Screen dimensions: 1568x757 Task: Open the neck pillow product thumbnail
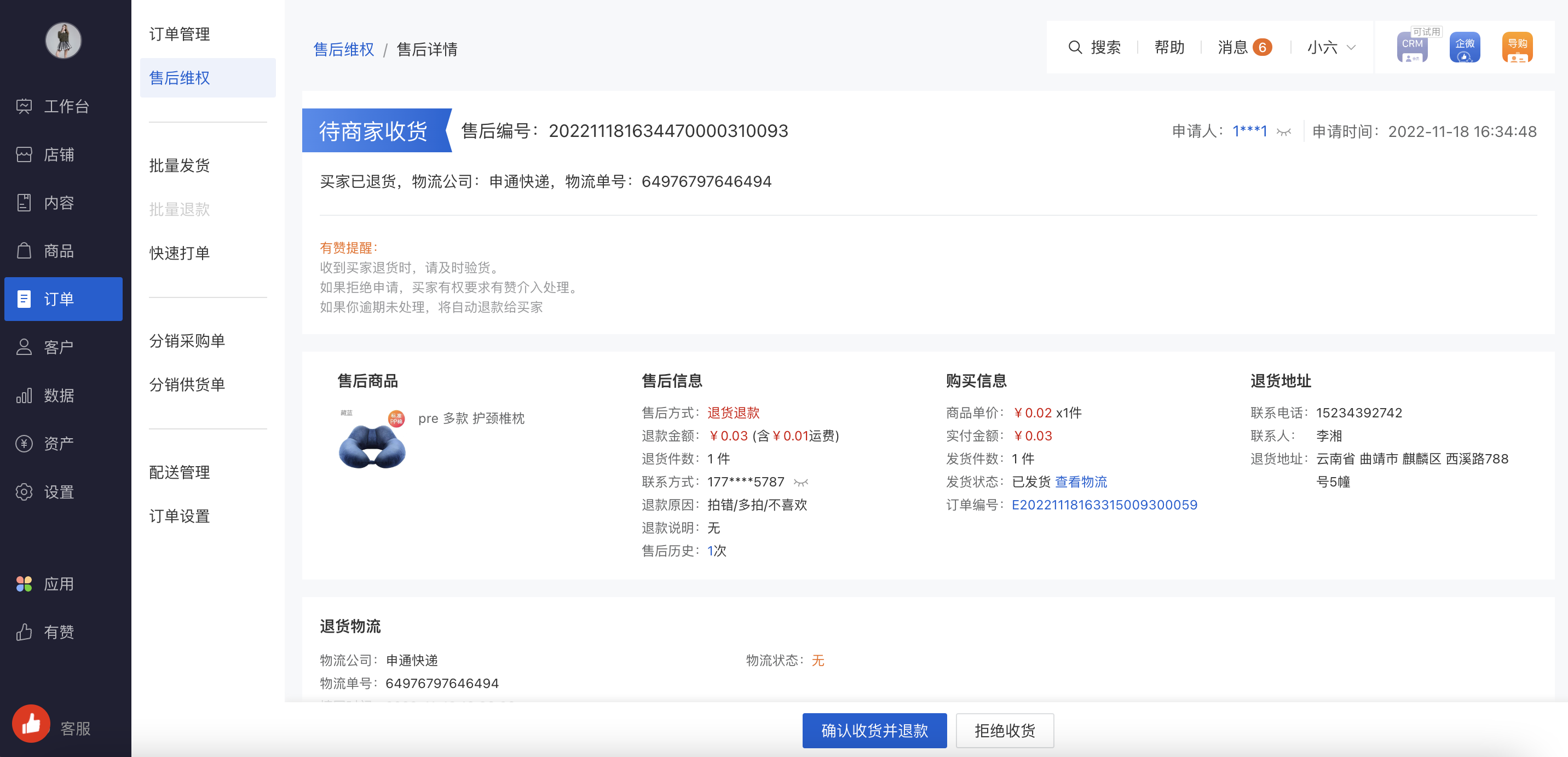tap(372, 440)
